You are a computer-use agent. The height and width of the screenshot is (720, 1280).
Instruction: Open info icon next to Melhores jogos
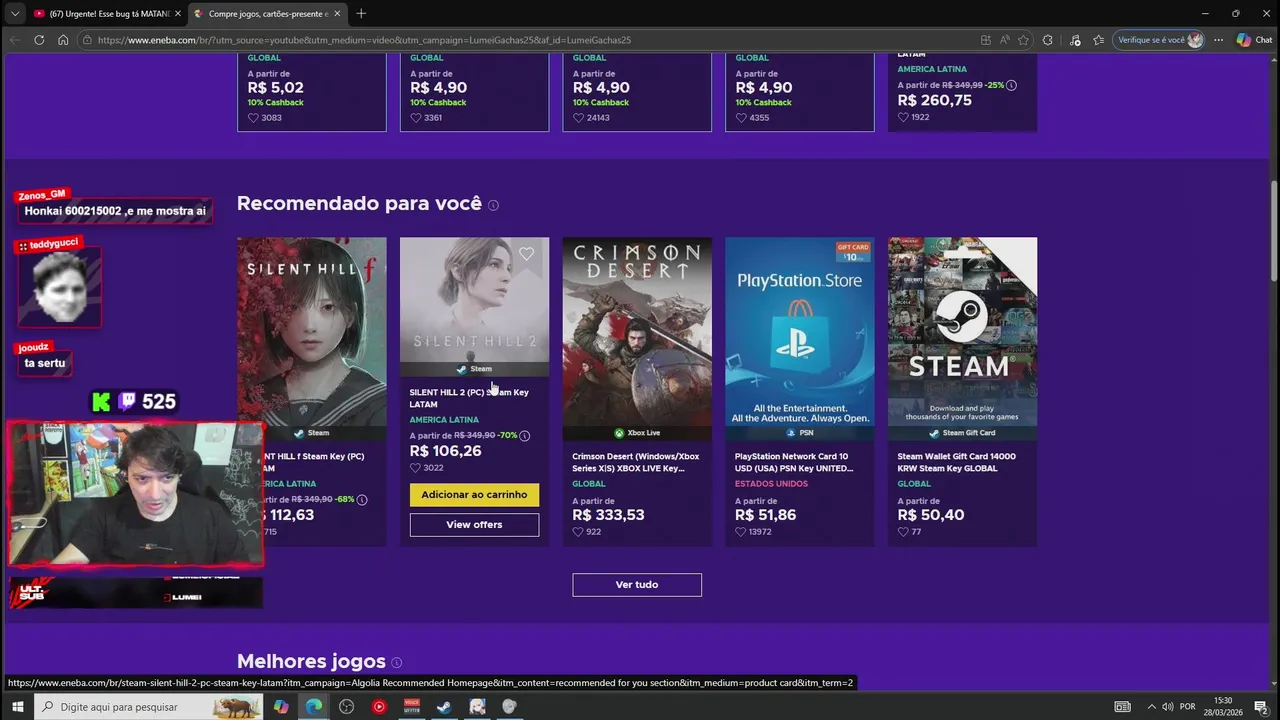pyautogui.click(x=396, y=663)
